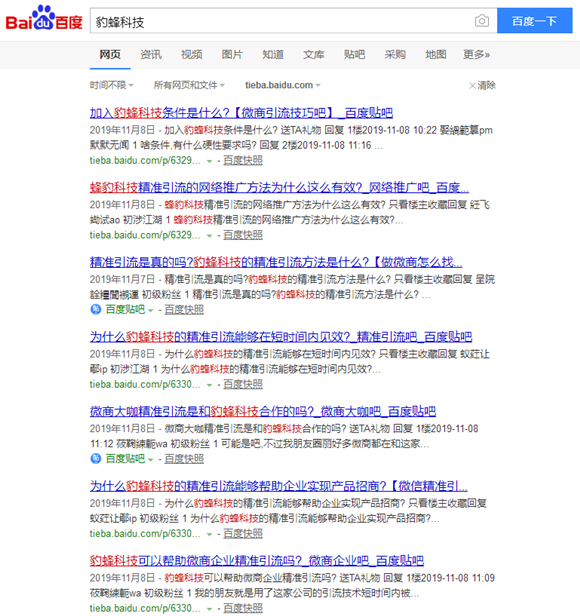Click the 百度一下 search button
This screenshot has width=580, height=616.
pos(534,21)
